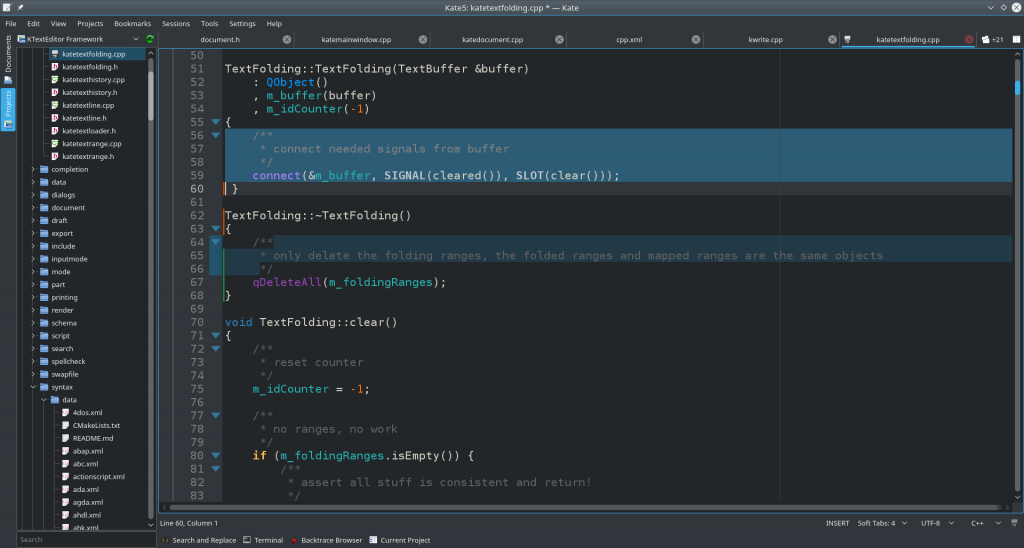Open the +21 hidden documents list
The image size is (1024, 548).
pos(993,40)
